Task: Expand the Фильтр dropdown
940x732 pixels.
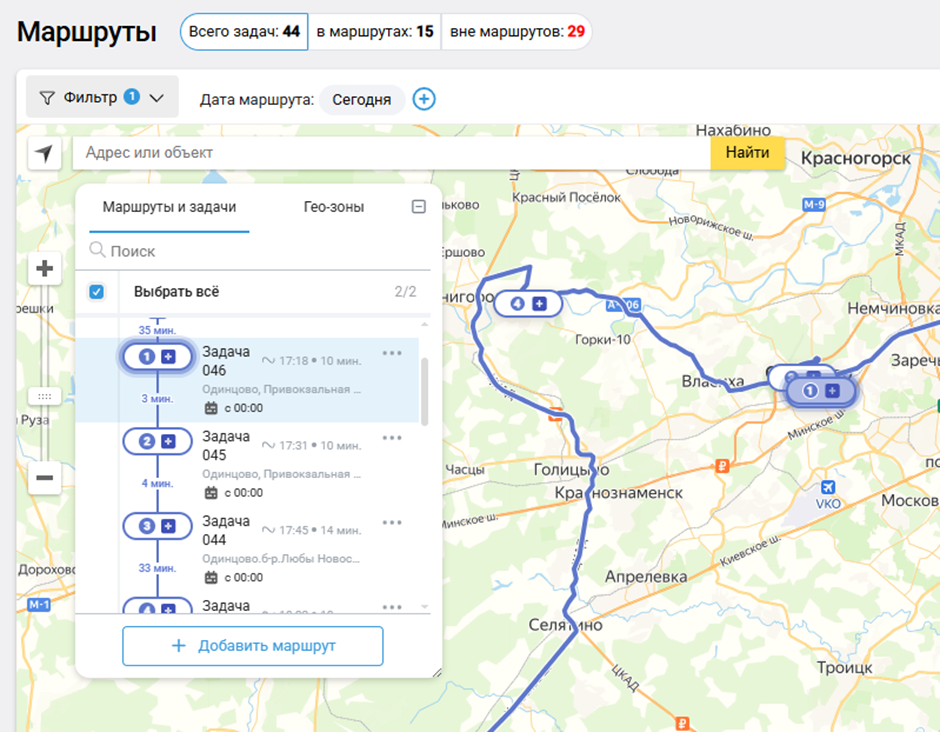Action: click(x=101, y=98)
